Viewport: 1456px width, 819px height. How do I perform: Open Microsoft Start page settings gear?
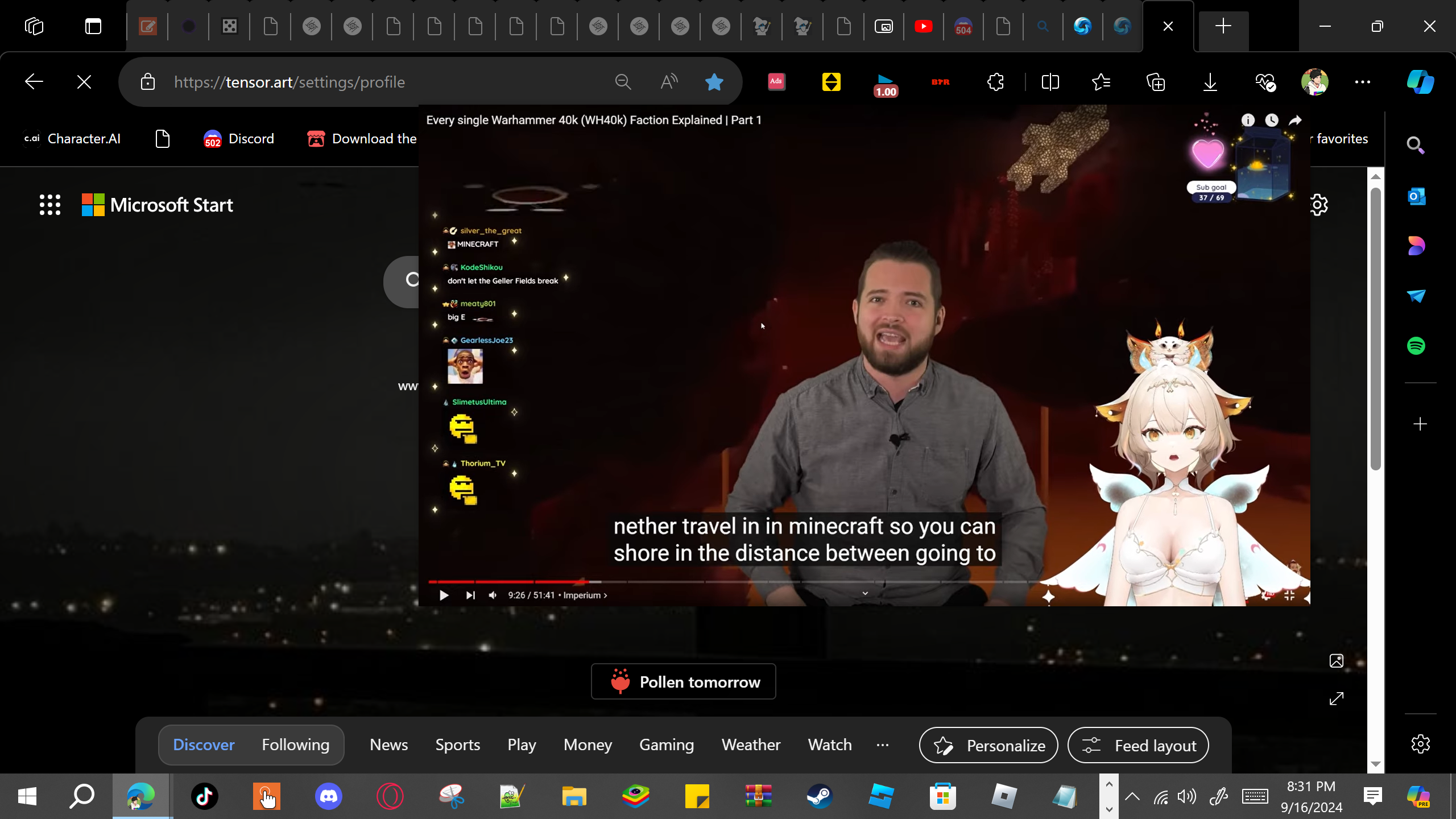pos(1318,205)
